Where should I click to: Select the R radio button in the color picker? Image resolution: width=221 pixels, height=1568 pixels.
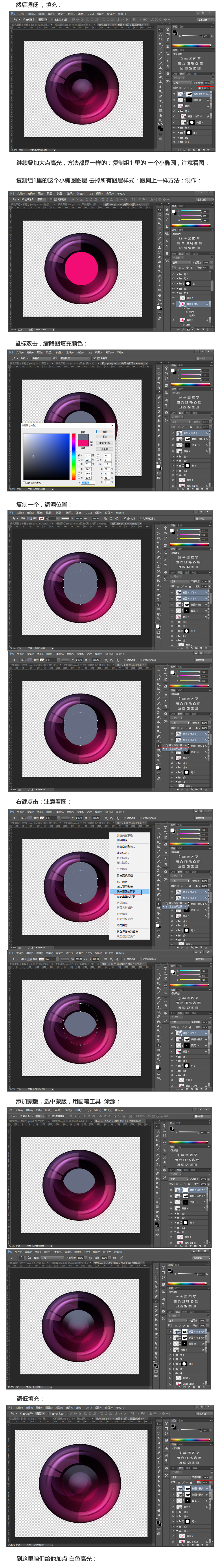point(79,469)
